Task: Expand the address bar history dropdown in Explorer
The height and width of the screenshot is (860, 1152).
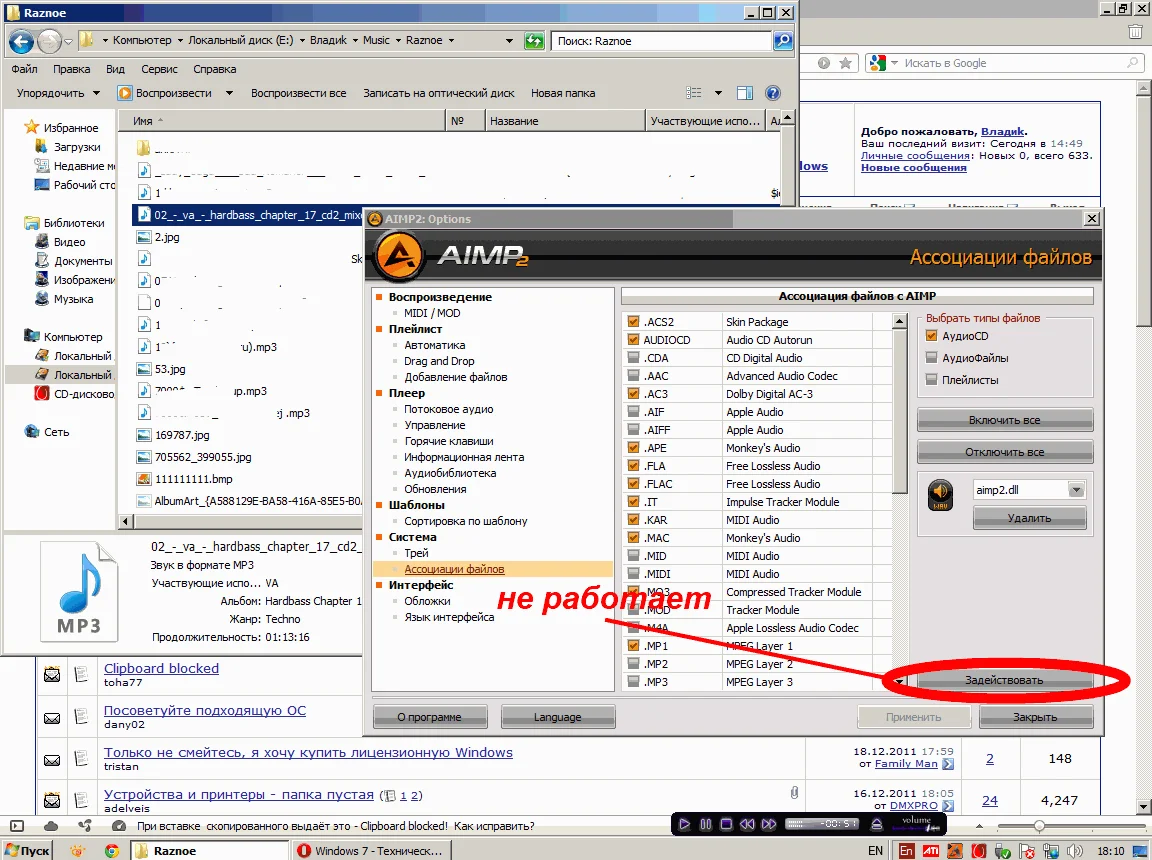Action: pos(509,41)
